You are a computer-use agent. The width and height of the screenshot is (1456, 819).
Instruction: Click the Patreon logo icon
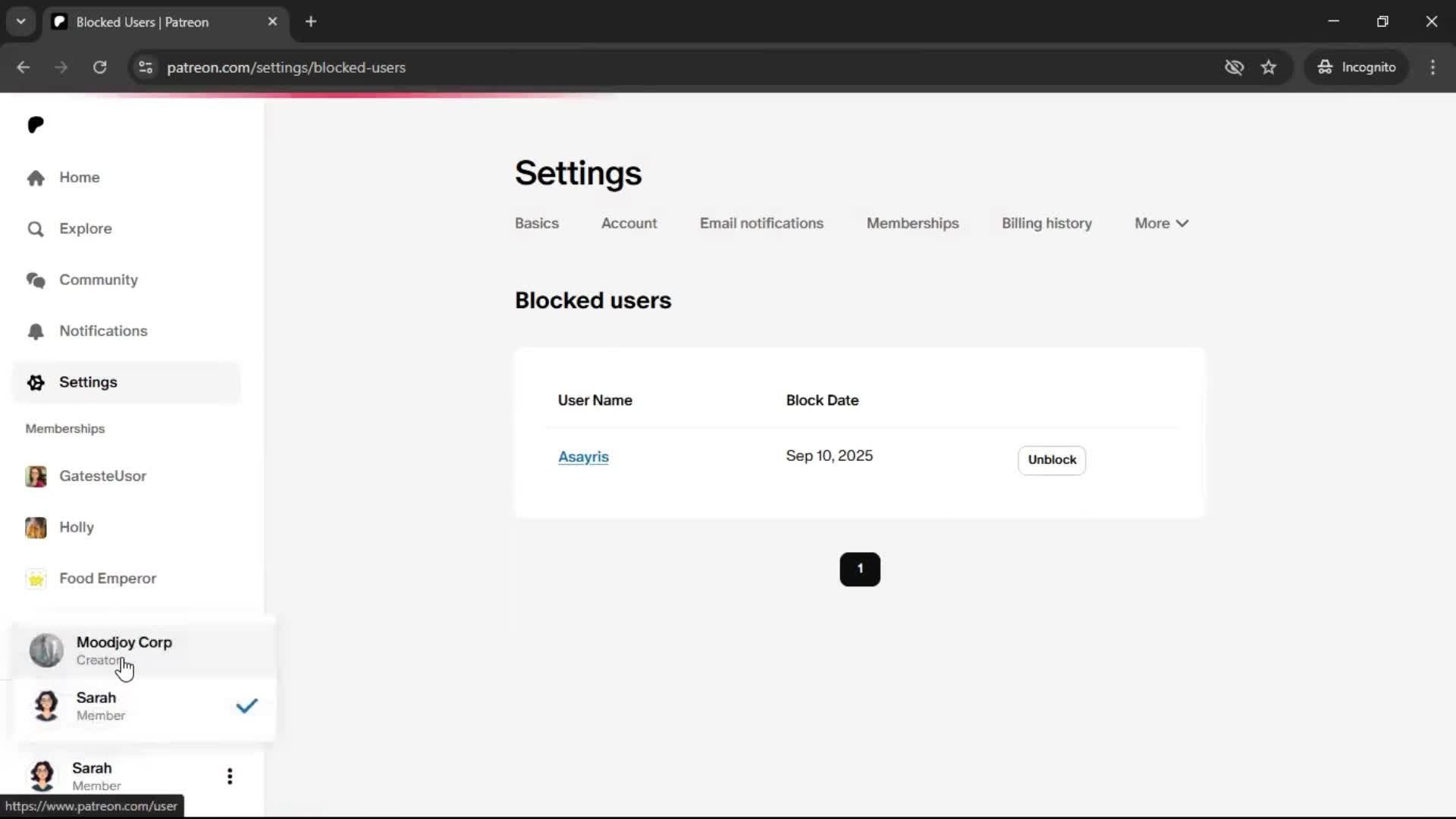(36, 125)
